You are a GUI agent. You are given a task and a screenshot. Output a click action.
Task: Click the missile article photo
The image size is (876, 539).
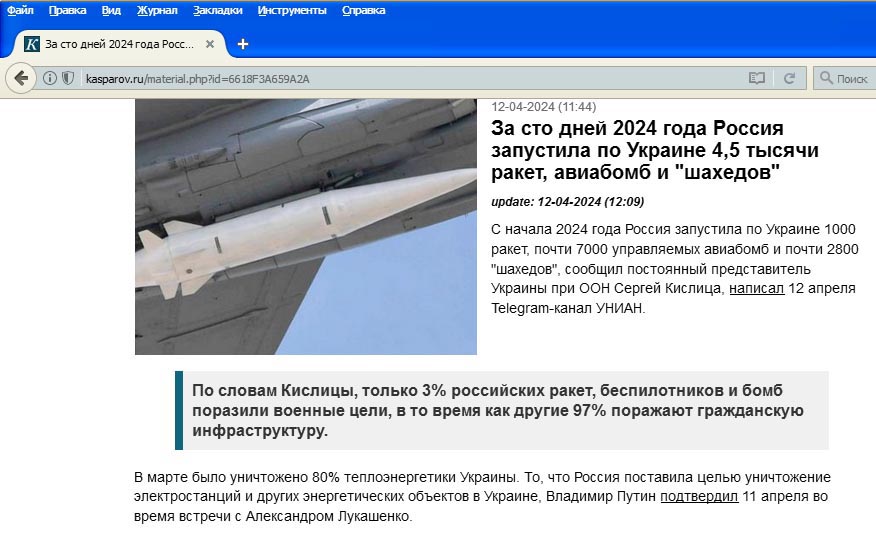coord(306,227)
